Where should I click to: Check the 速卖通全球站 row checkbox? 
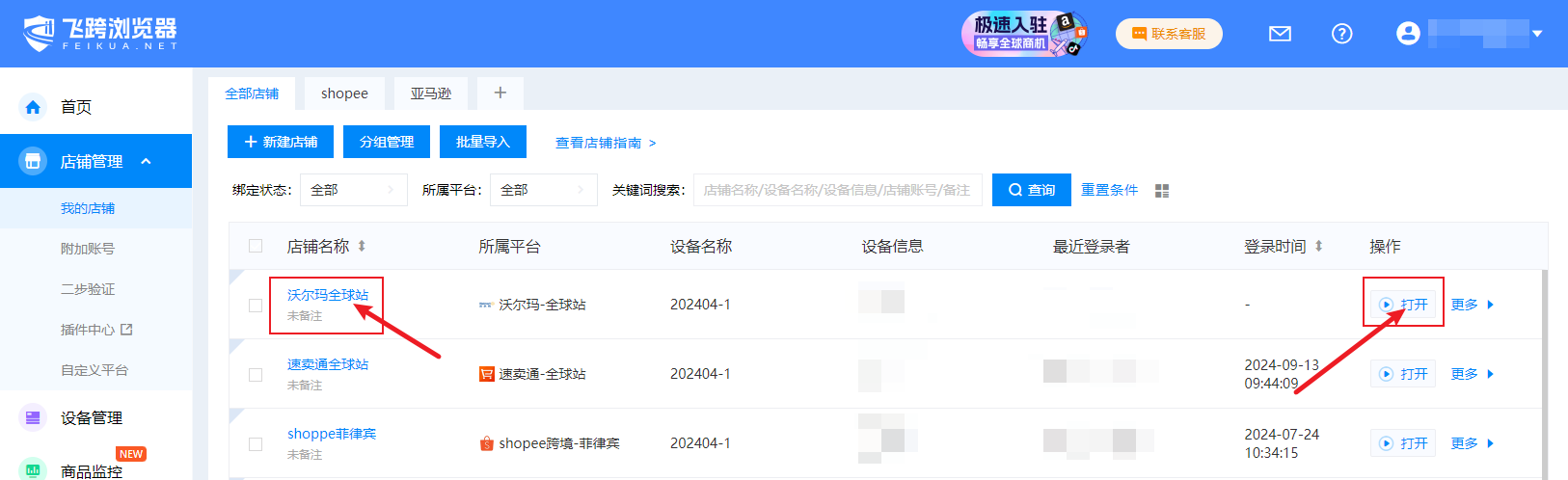(256, 374)
